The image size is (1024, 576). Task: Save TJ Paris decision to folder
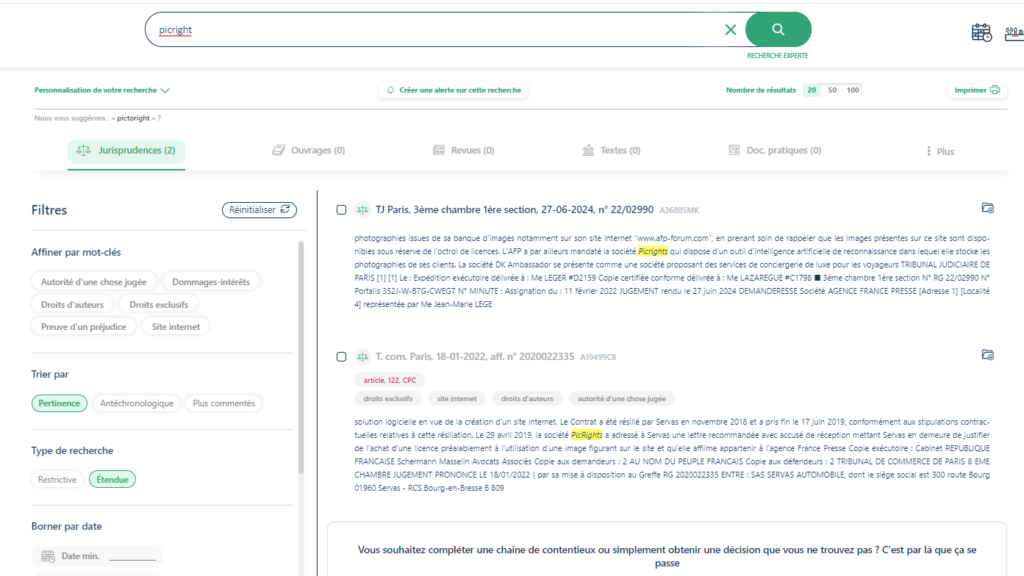coord(987,208)
